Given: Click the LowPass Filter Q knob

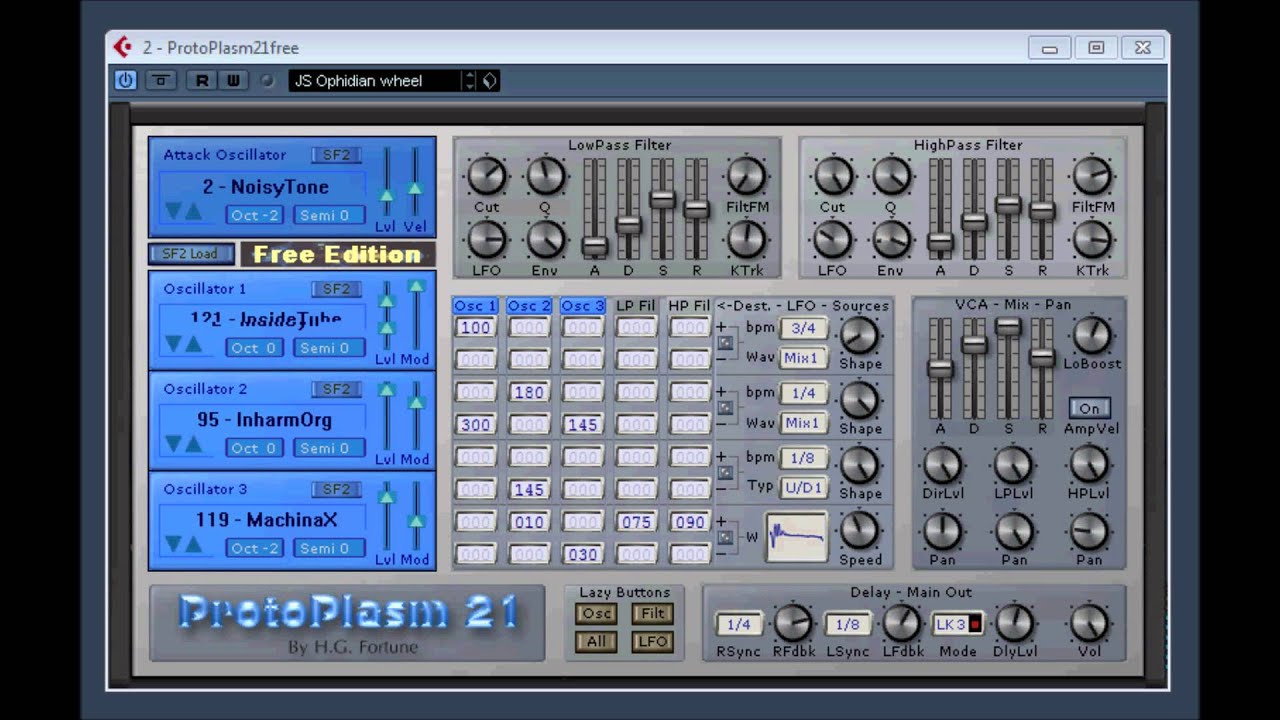Looking at the screenshot, I should (x=546, y=177).
